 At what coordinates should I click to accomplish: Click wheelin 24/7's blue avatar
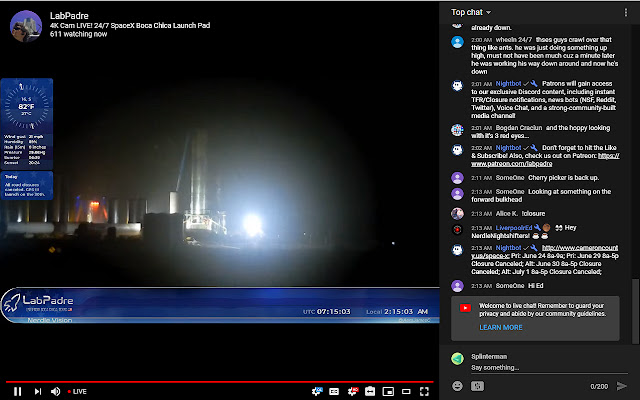click(458, 42)
